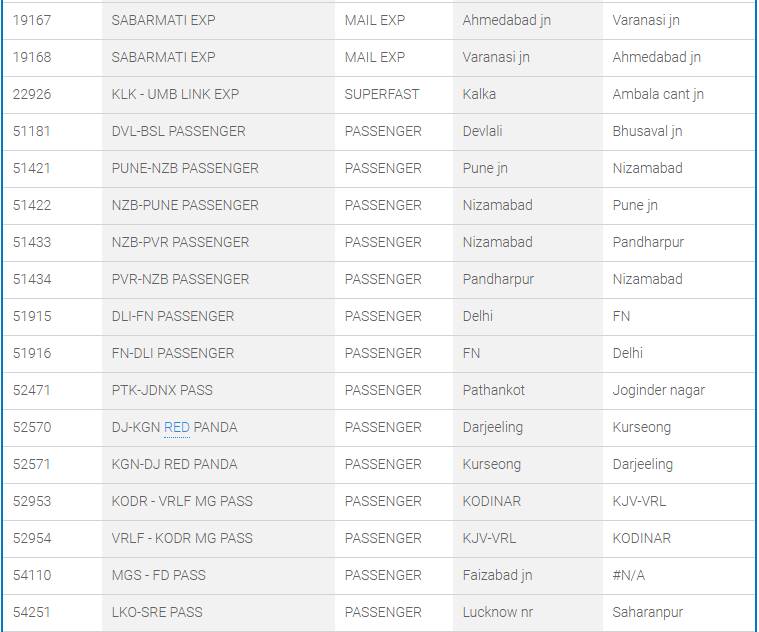Select DLI-FN PASSENGER train name
759x632 pixels.
[172, 316]
